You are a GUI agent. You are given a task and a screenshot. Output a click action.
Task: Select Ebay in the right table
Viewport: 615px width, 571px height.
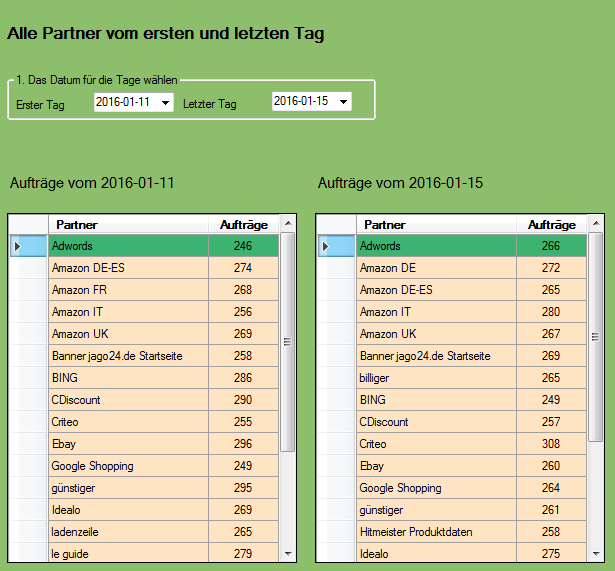pyautogui.click(x=436, y=466)
